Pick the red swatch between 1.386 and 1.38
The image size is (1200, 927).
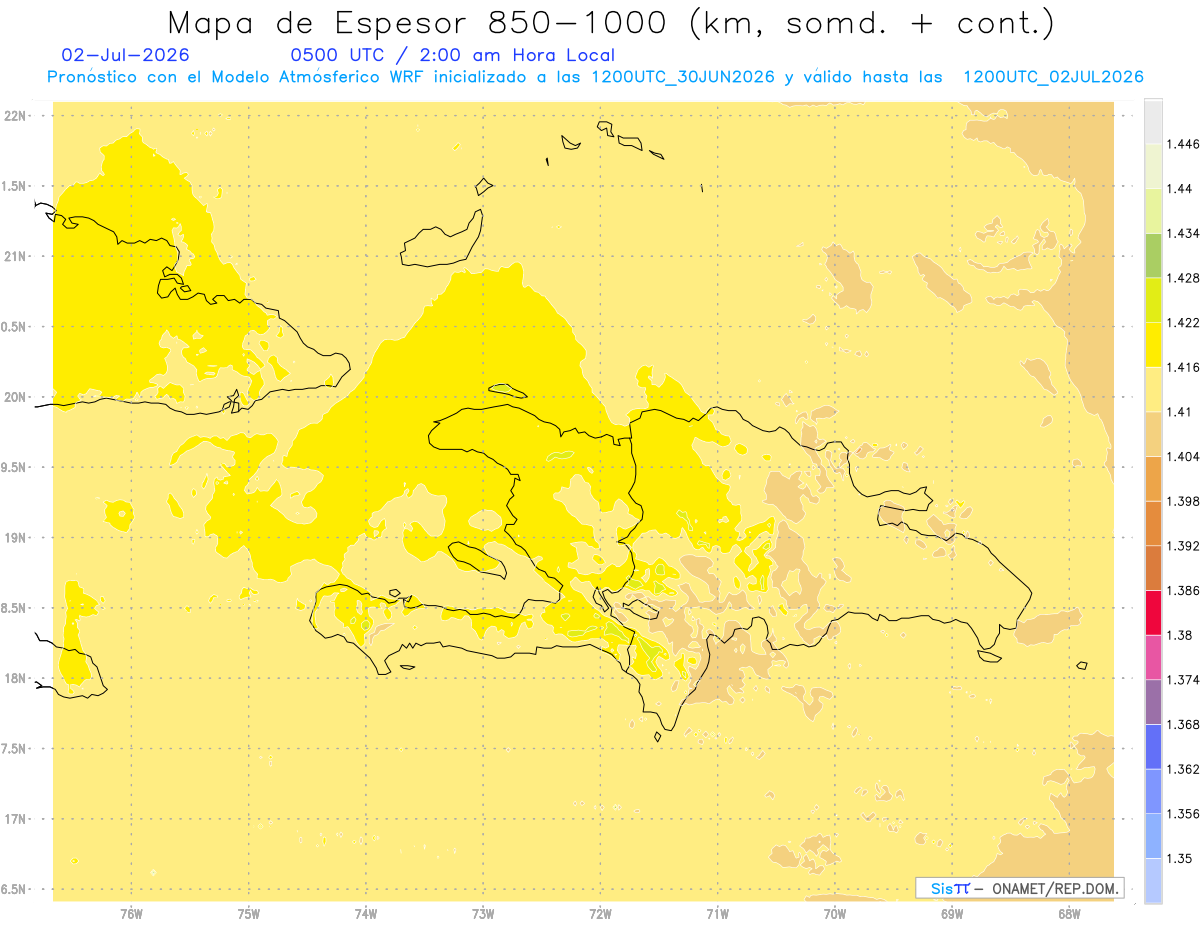(x=1153, y=613)
